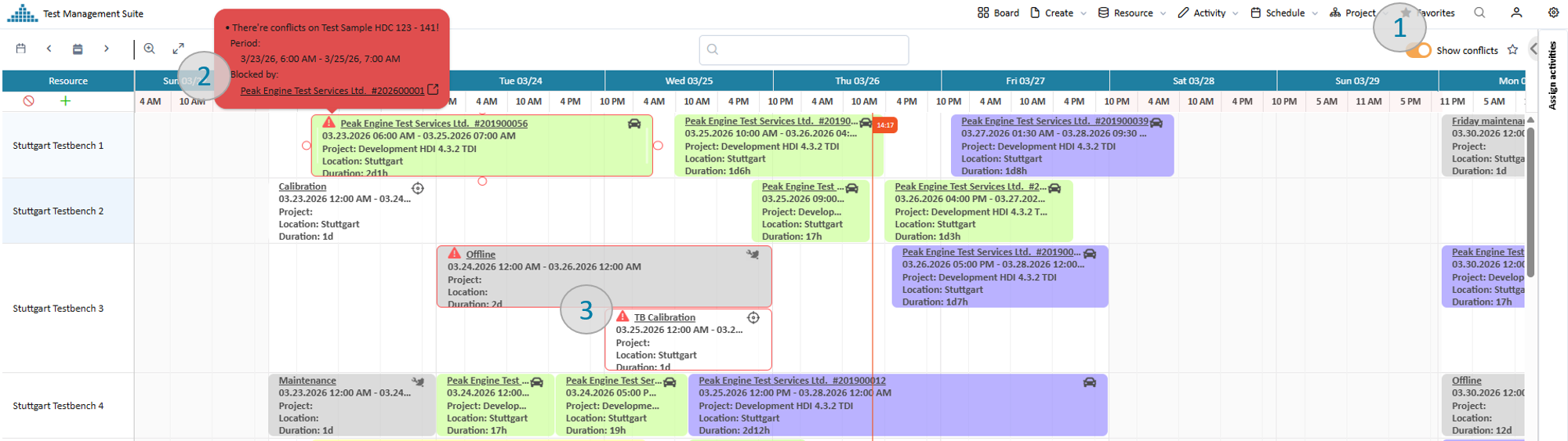Viewport: 1568px width, 441px height.
Task: Open blocking order #202600001 link in tooltip
Action: [x=332, y=91]
